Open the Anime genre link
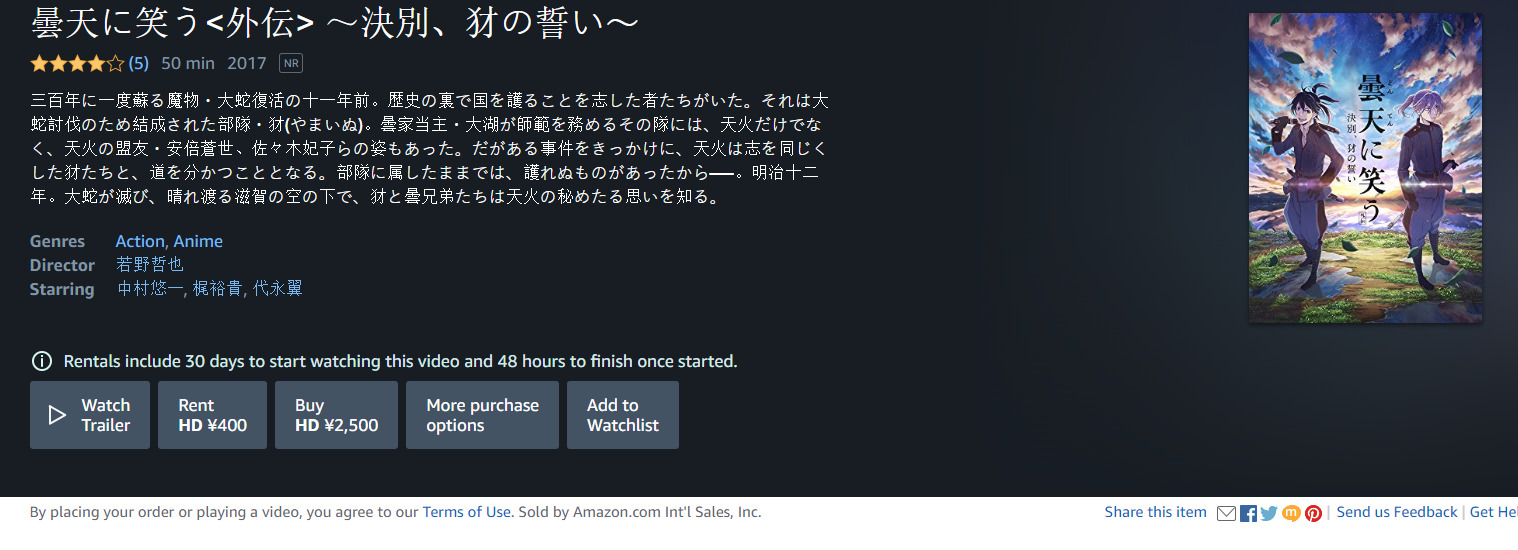Screen dimensions: 1518x550 198,241
